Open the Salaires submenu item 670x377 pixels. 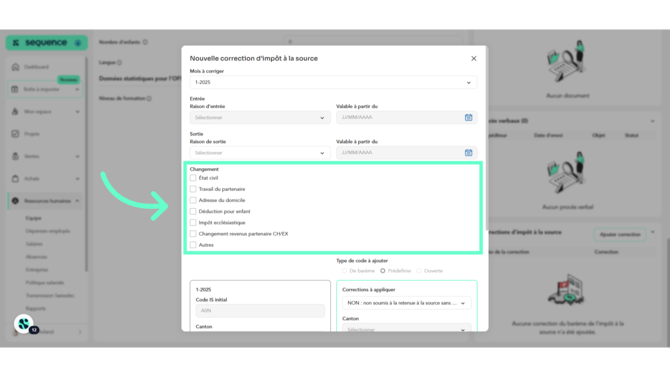(x=34, y=244)
